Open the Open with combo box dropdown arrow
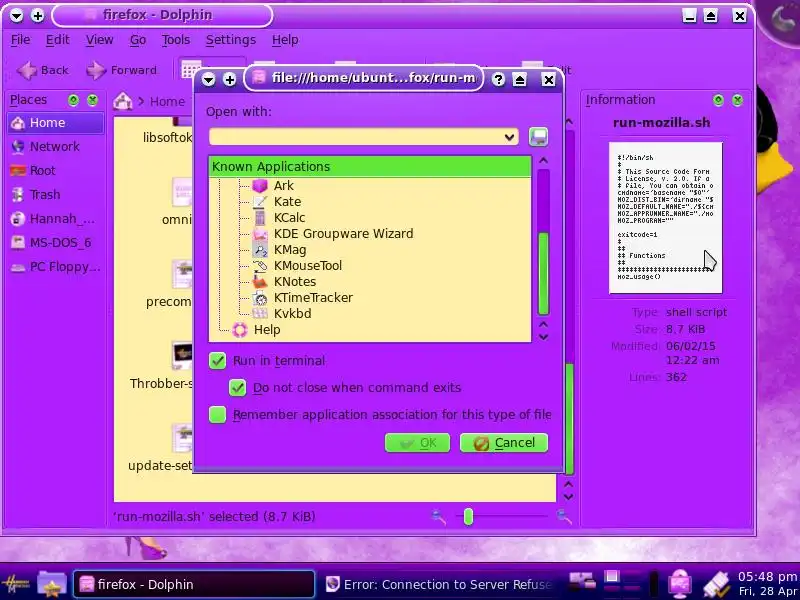Image resolution: width=800 pixels, height=600 pixels. 509,137
